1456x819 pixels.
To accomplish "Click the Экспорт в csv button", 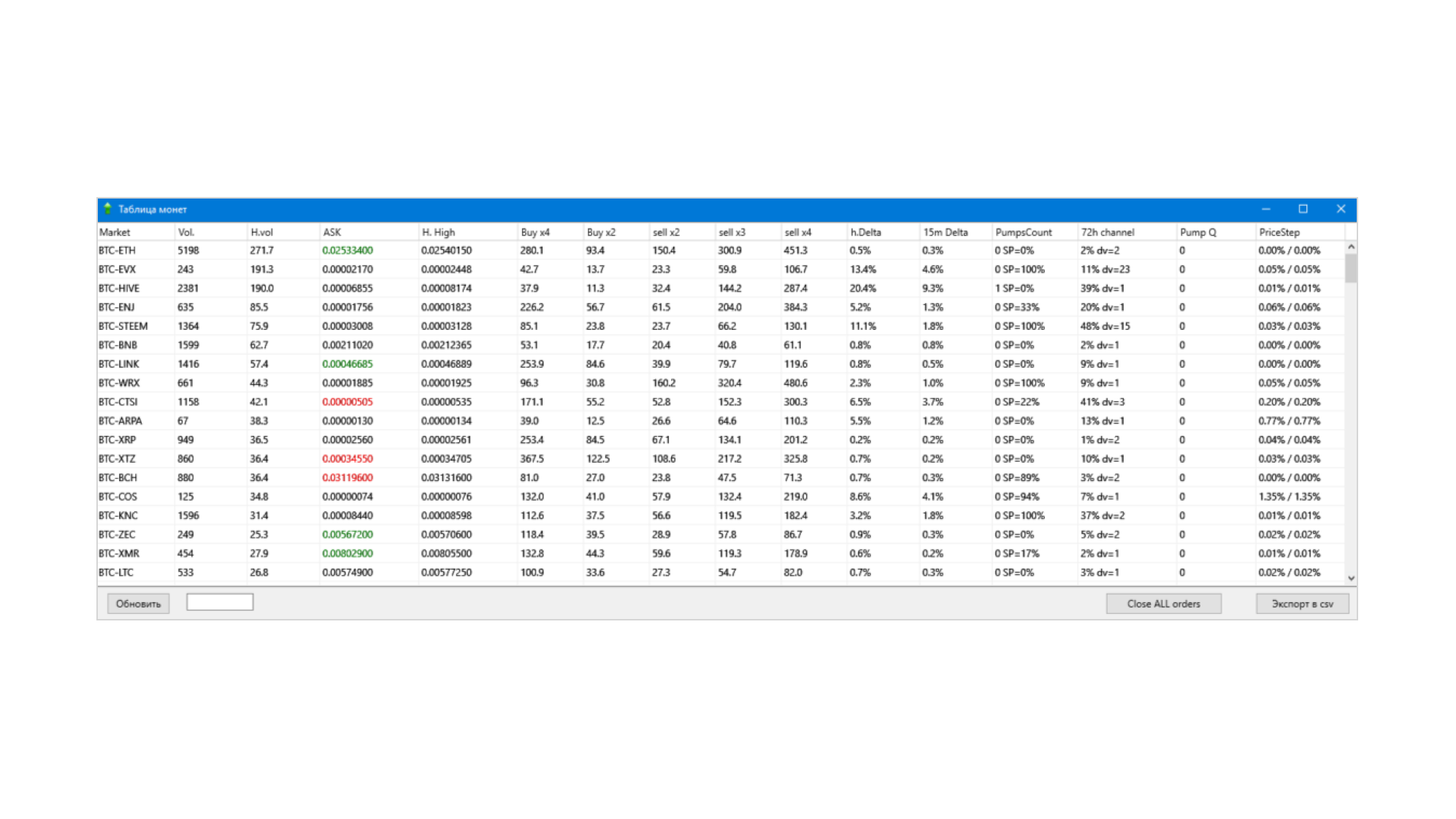I will (x=1302, y=604).
